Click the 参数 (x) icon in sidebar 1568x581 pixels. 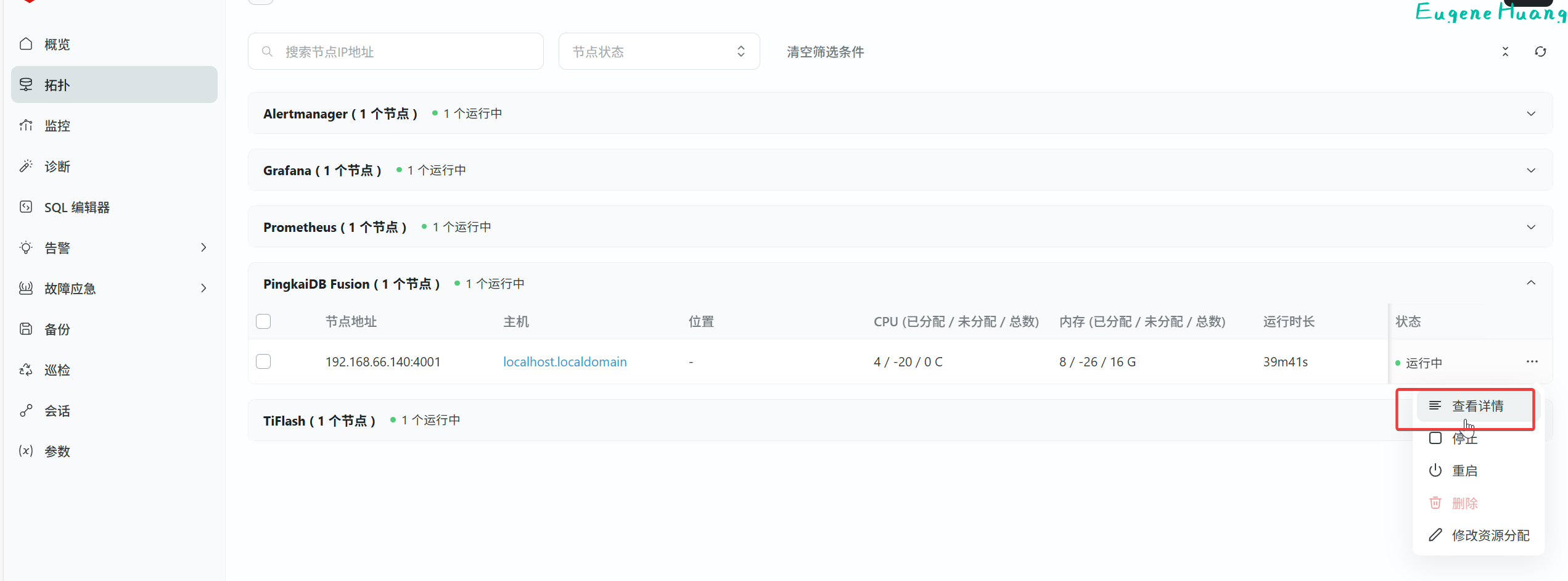coord(26,451)
